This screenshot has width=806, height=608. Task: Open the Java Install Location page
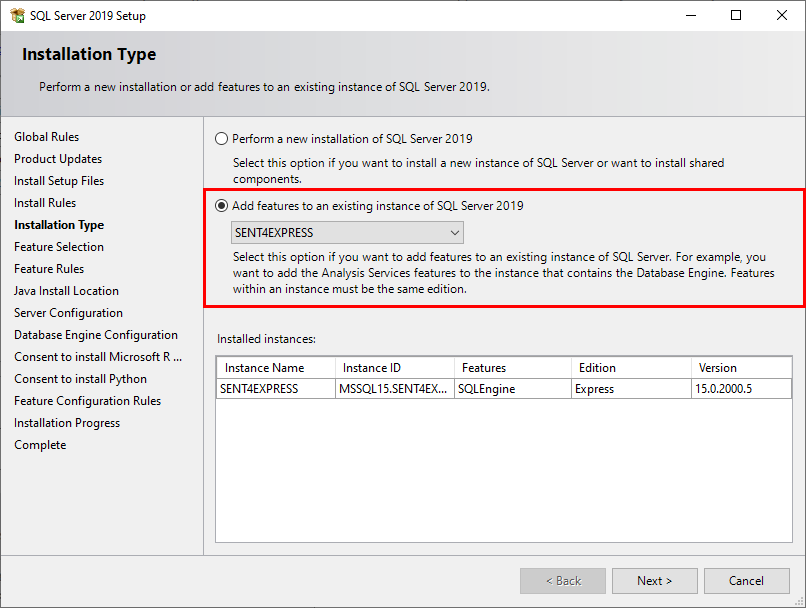coord(66,290)
